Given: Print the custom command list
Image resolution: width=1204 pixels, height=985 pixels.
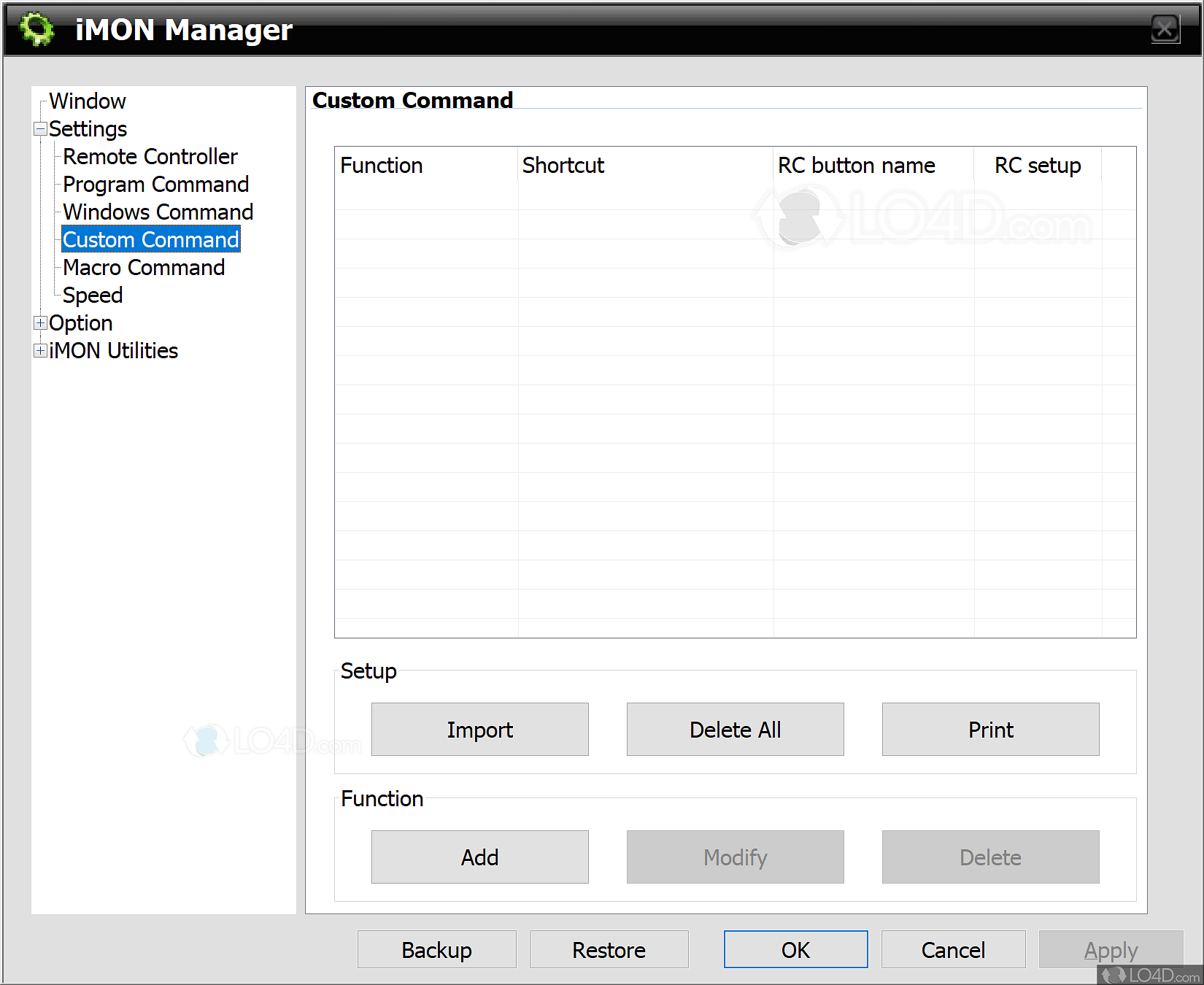Looking at the screenshot, I should coord(990,729).
